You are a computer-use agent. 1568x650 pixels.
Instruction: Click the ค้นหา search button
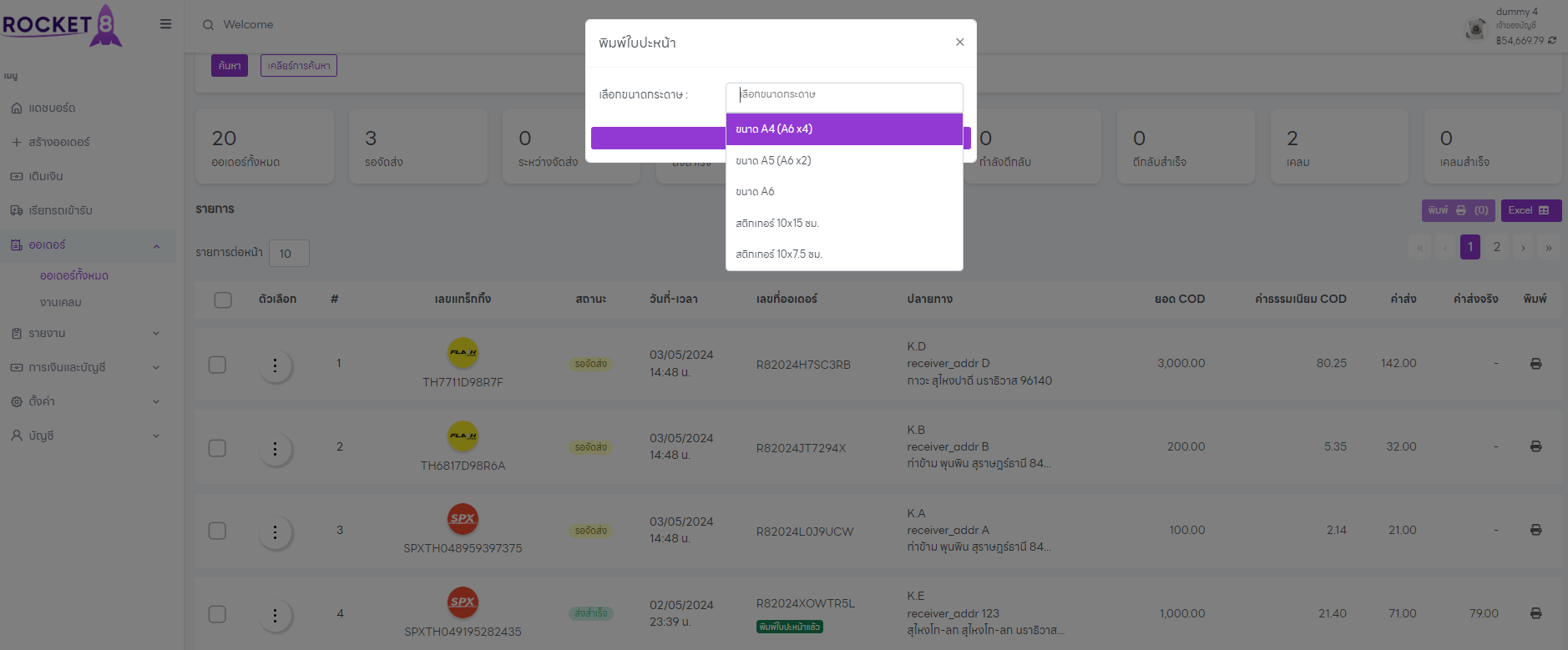[x=230, y=66]
